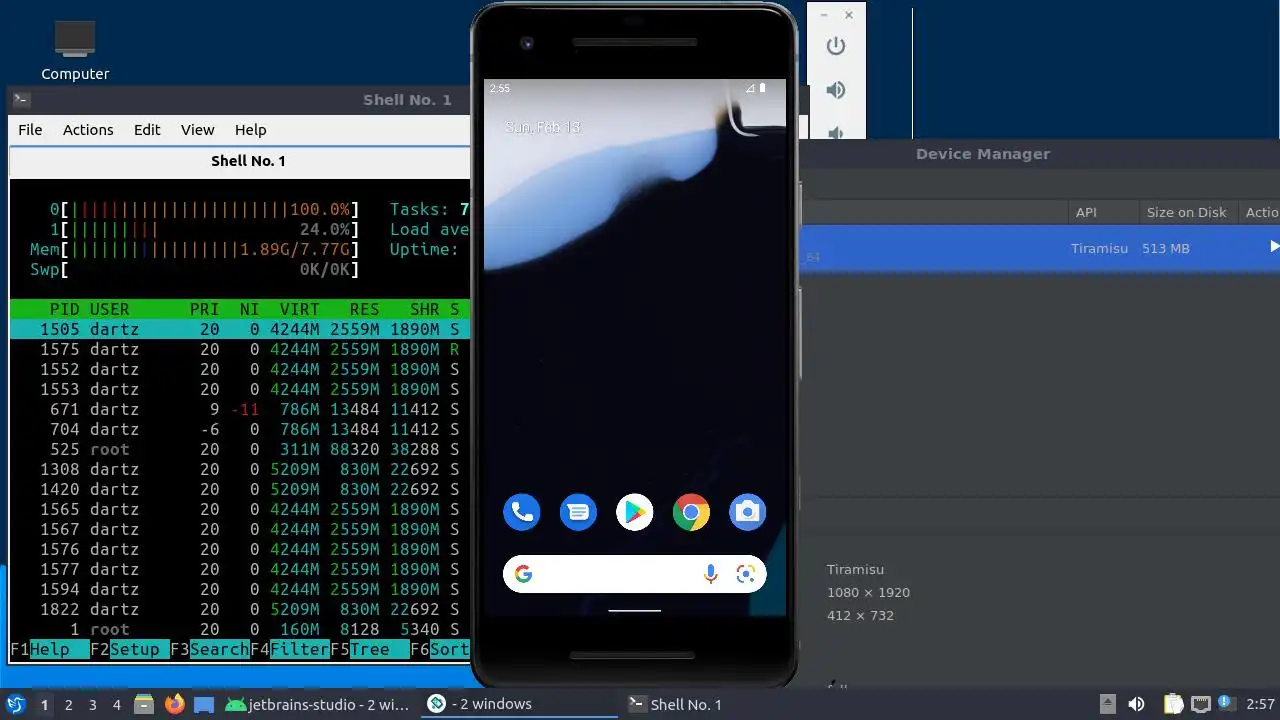Select htop process row with PID 1575

[x=240, y=349]
